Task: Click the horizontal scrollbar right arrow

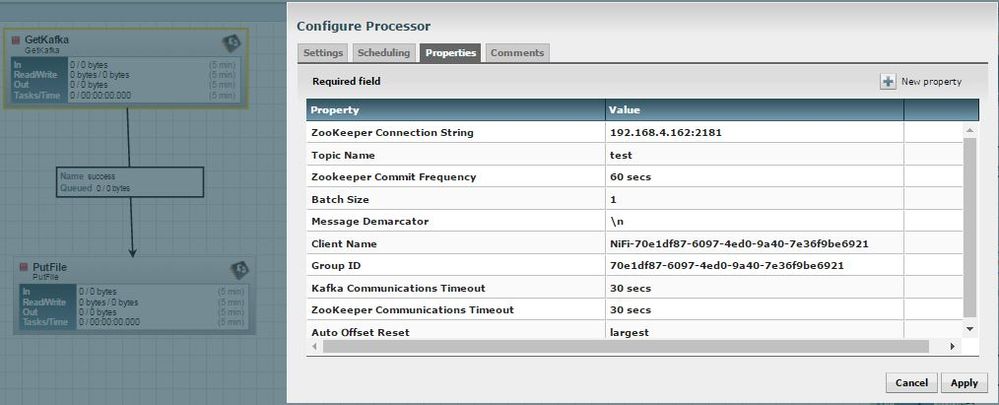Action: point(951,346)
